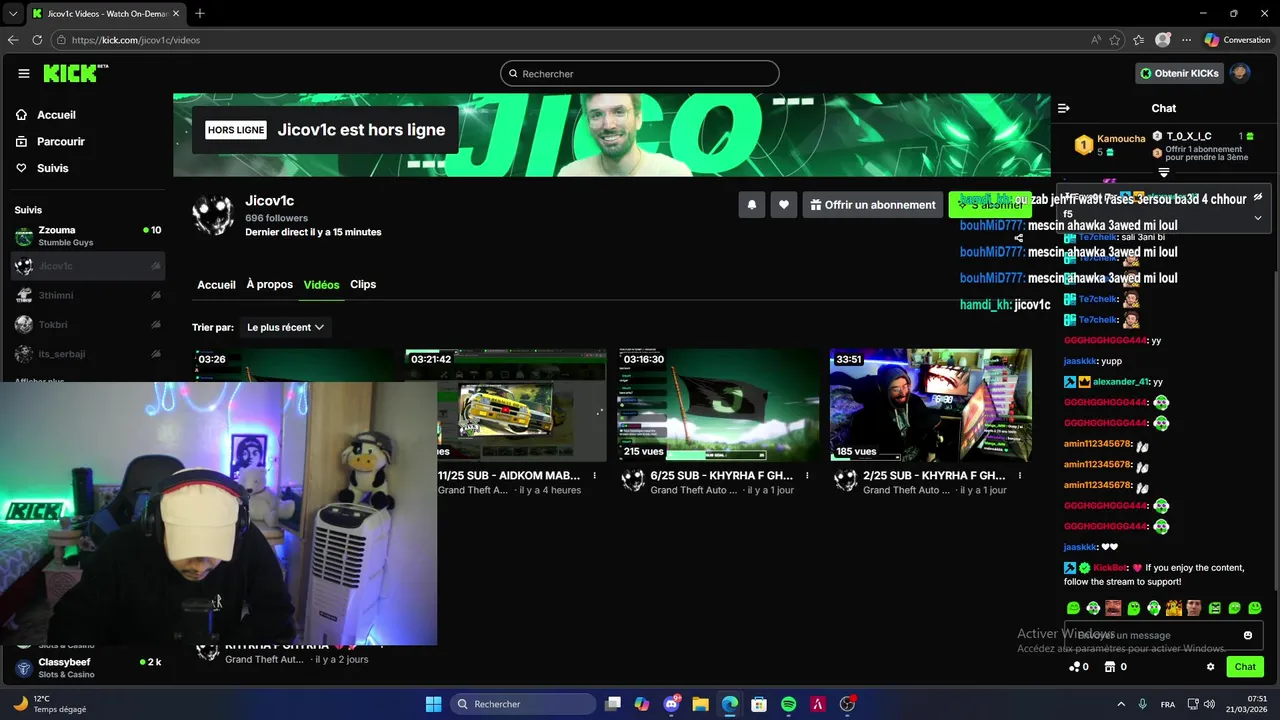
Task: Expand the chat leaderboard handle
Action: (1164, 173)
